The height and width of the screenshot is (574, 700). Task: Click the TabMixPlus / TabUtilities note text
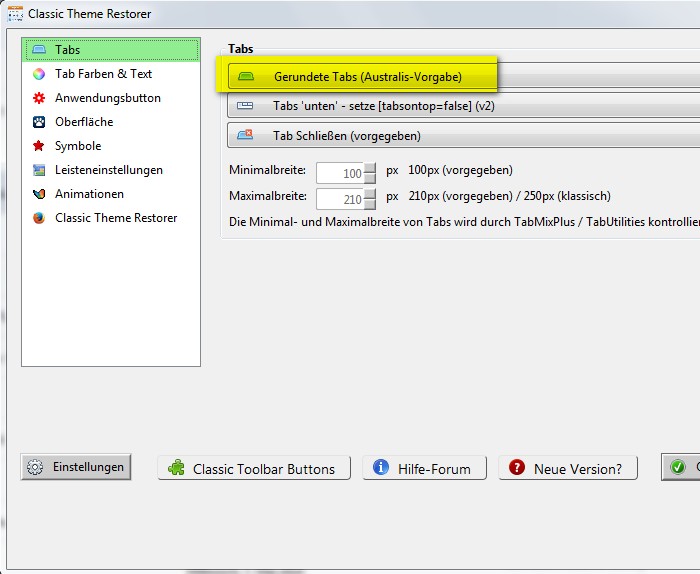click(464, 222)
